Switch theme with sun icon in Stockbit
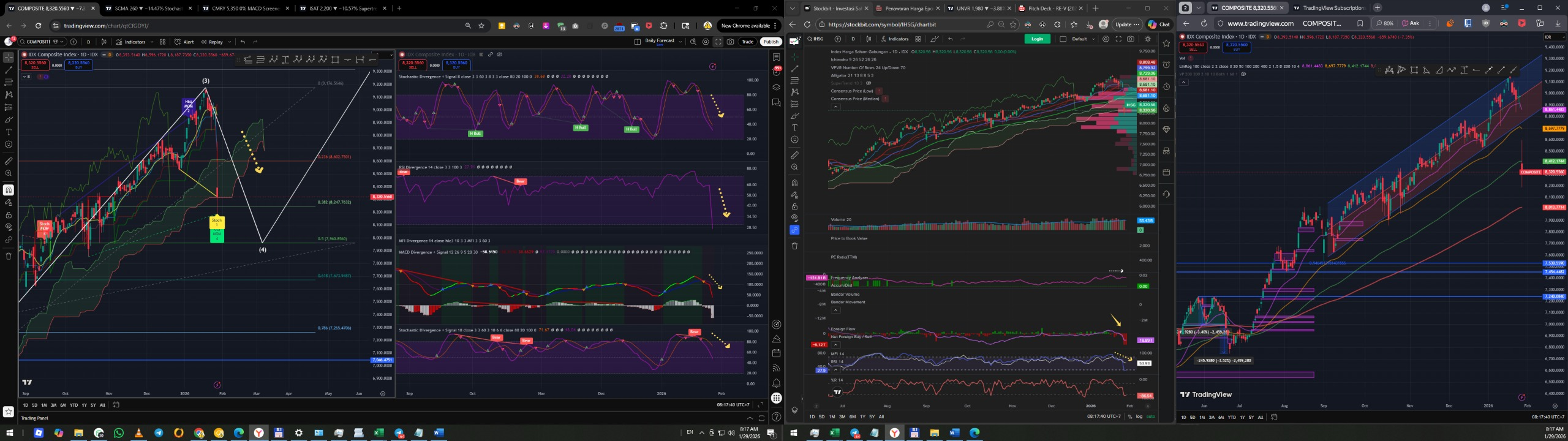1568x441 pixels. [x=1148, y=39]
